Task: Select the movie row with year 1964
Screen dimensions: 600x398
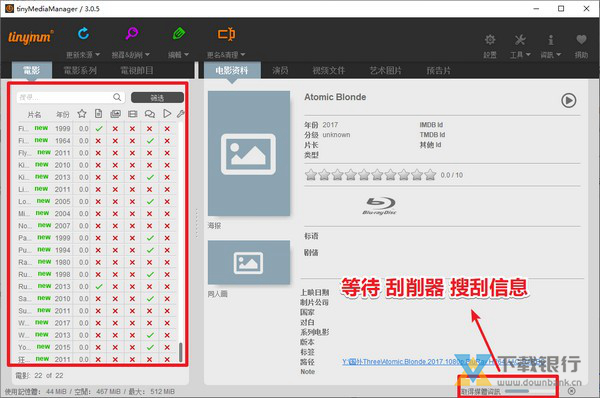Action: [97, 140]
